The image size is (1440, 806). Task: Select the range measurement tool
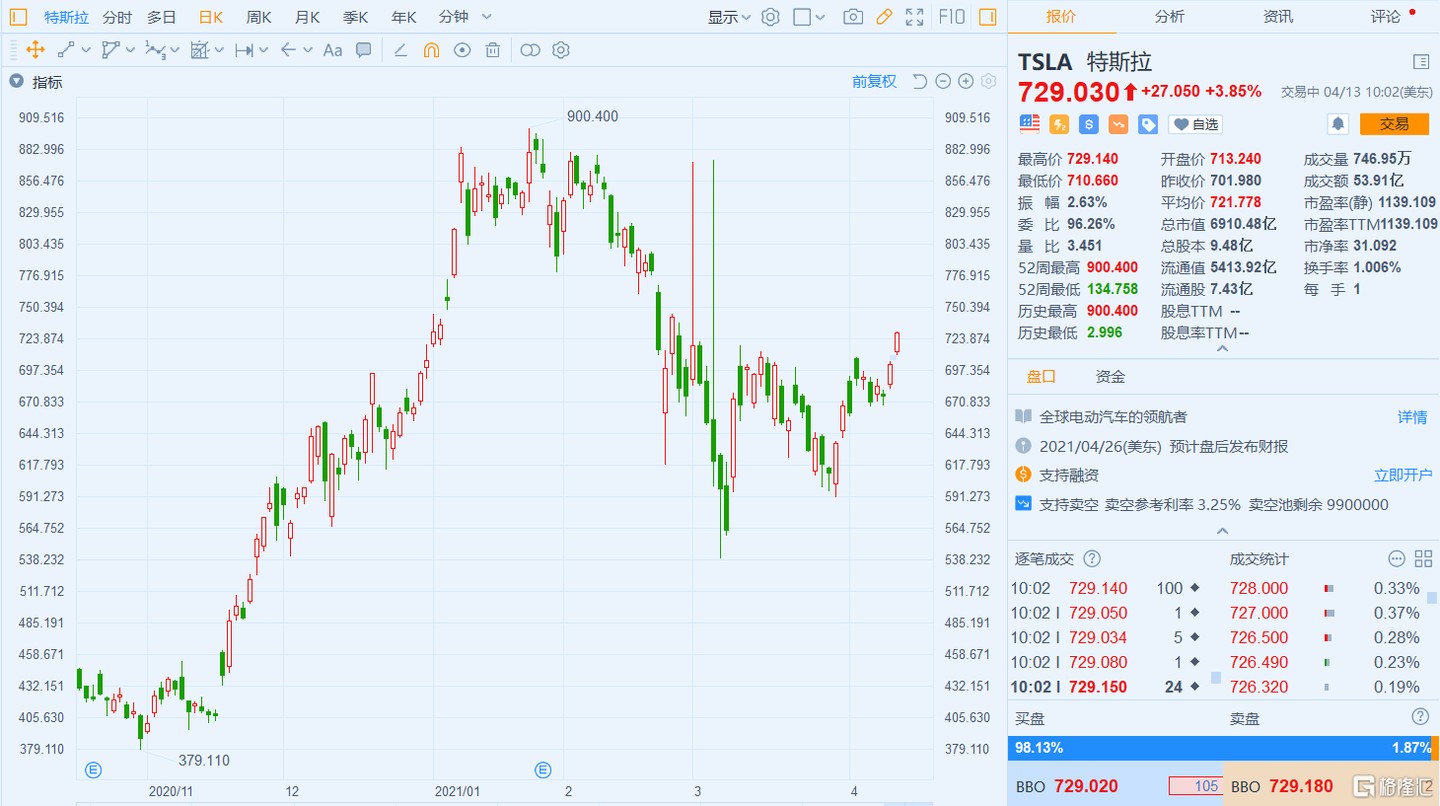tap(244, 50)
